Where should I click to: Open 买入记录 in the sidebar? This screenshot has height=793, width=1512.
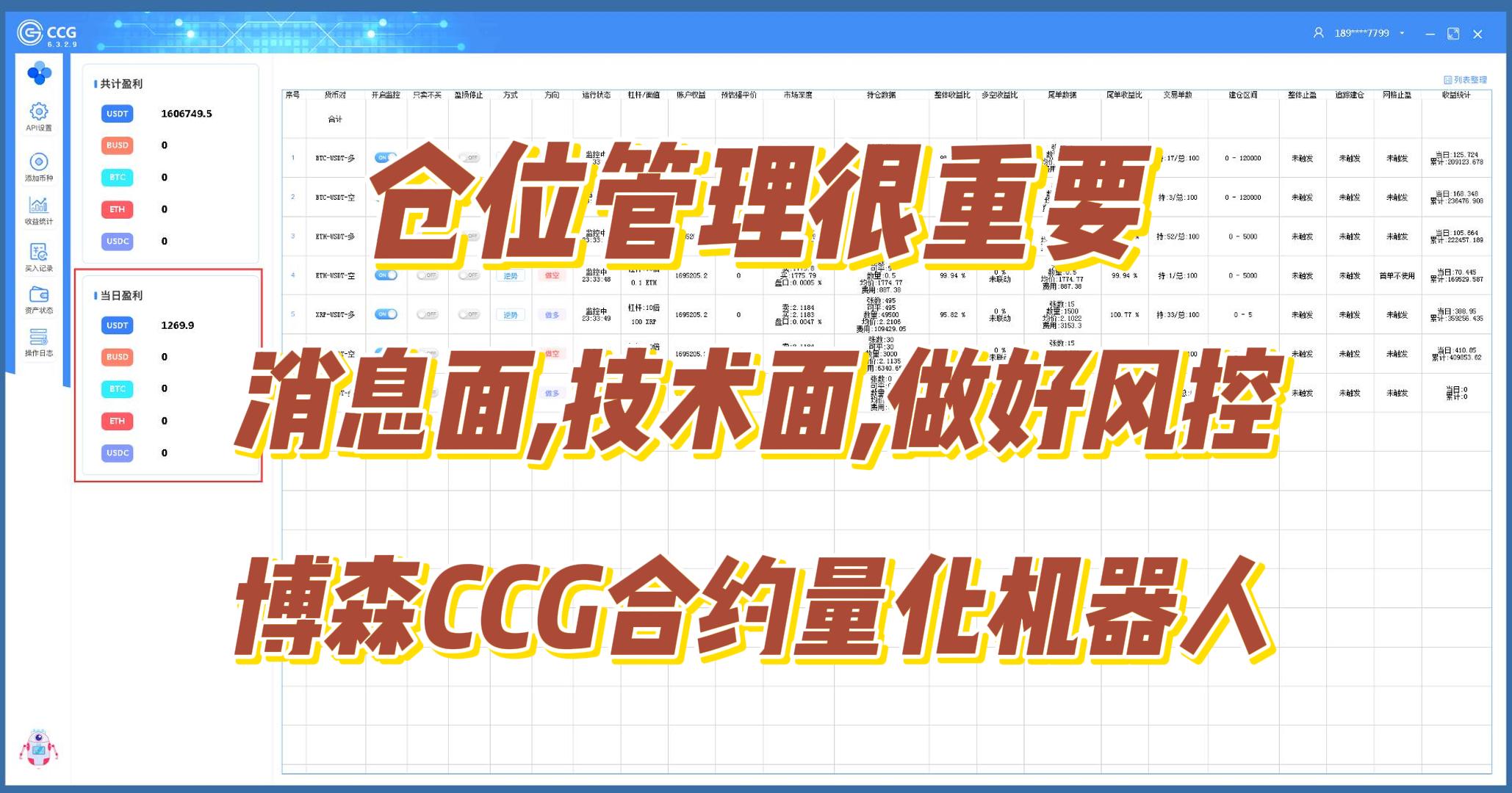coord(39,258)
